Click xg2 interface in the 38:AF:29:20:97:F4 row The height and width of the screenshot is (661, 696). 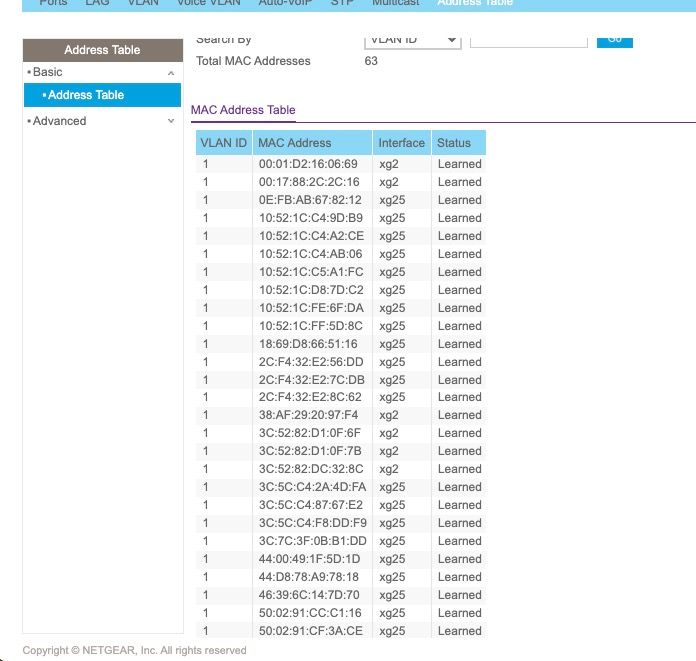389,416
